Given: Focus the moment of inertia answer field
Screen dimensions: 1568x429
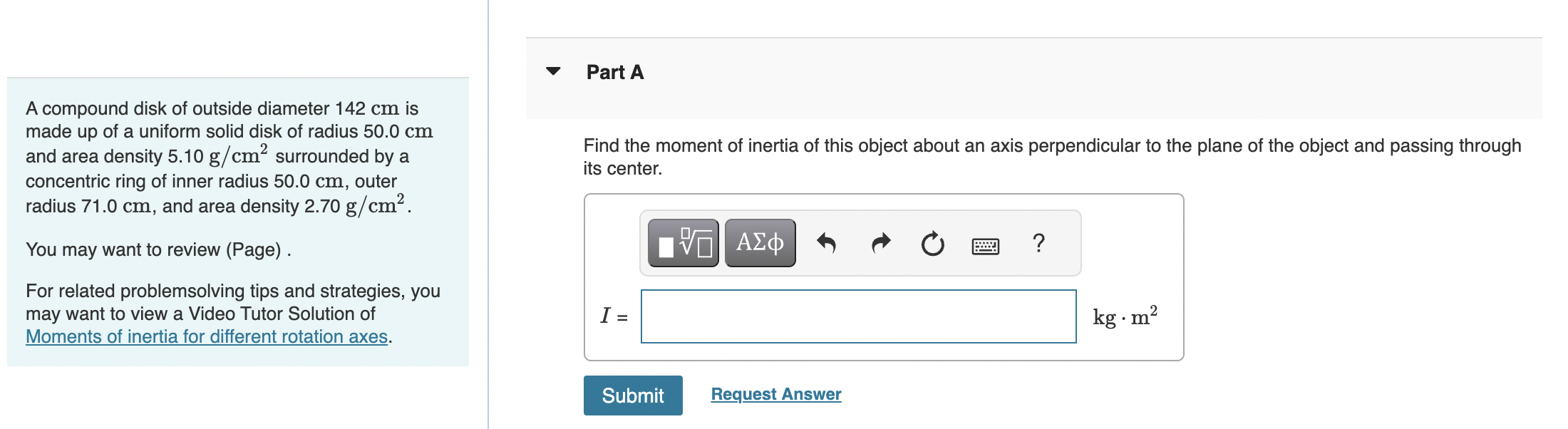Looking at the screenshot, I should pos(858,316).
